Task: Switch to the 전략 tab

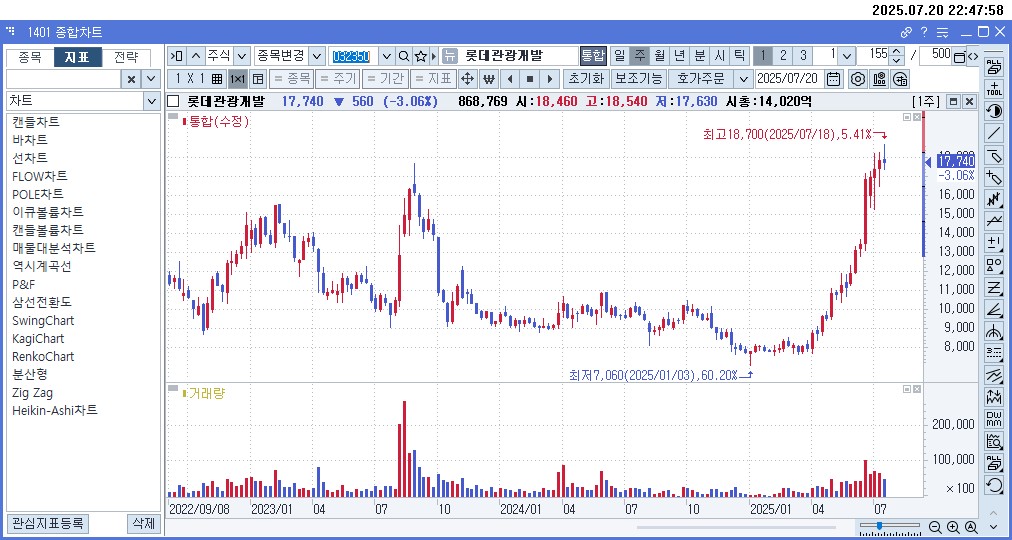Action: click(x=126, y=57)
